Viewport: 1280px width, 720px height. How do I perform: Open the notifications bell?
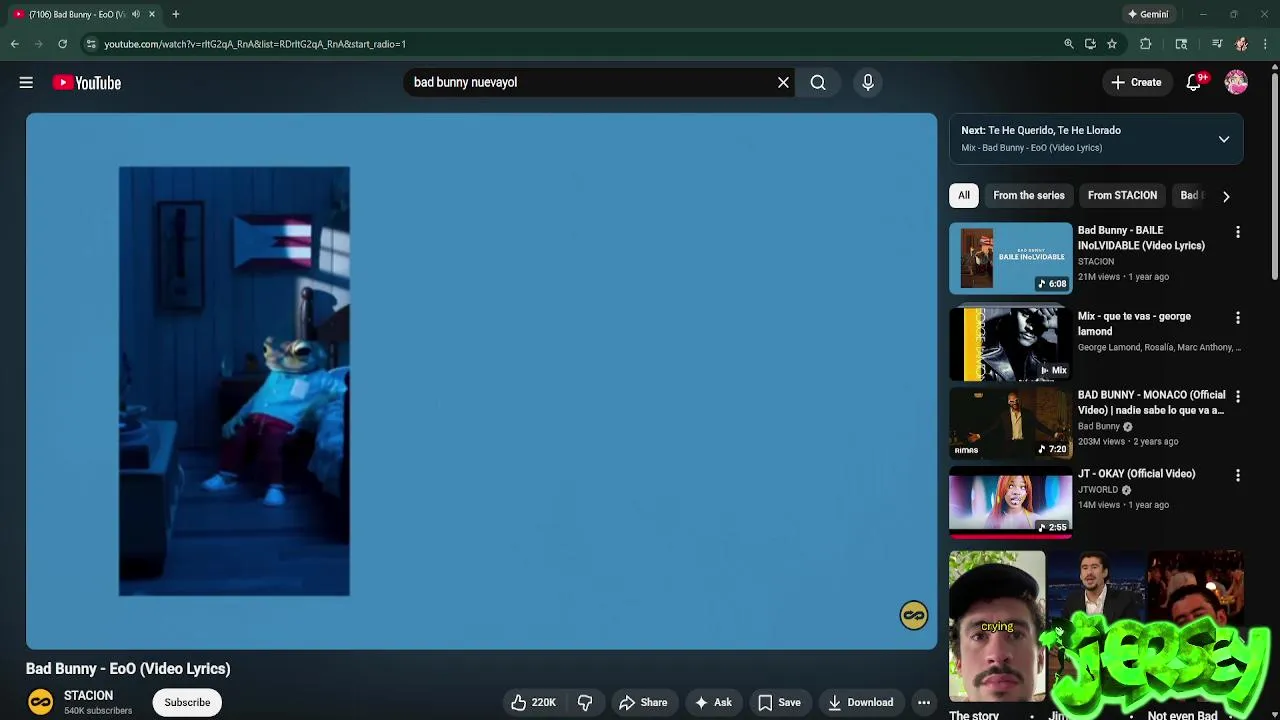pyautogui.click(x=1193, y=83)
